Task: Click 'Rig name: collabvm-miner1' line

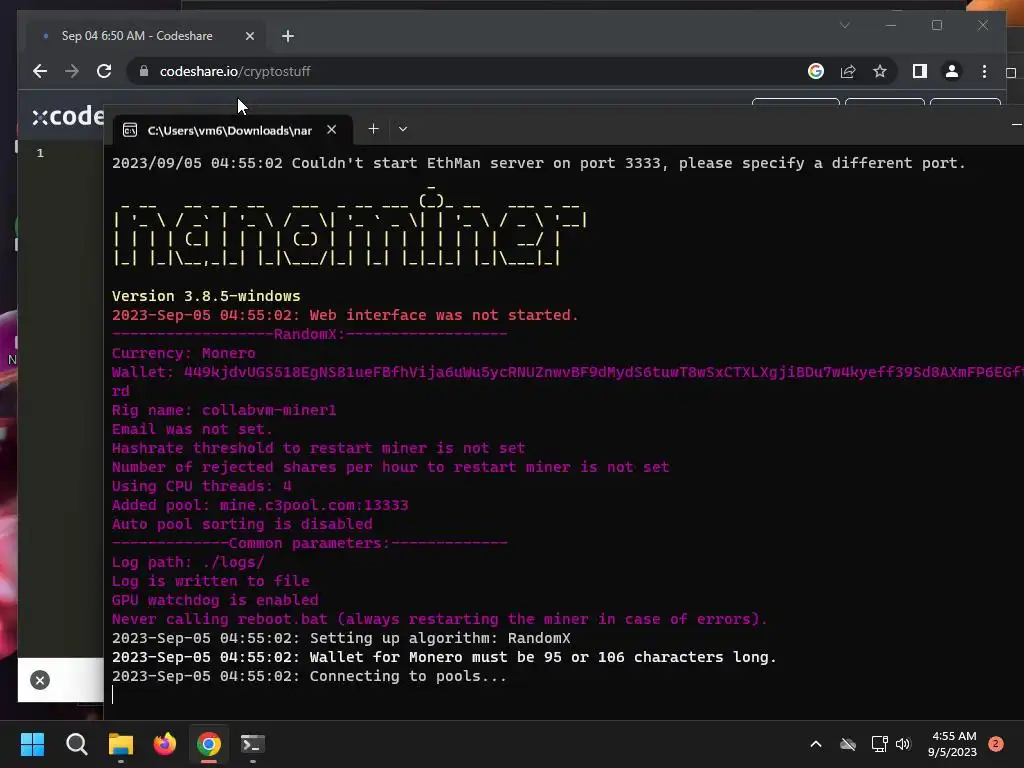Action: 224,410
